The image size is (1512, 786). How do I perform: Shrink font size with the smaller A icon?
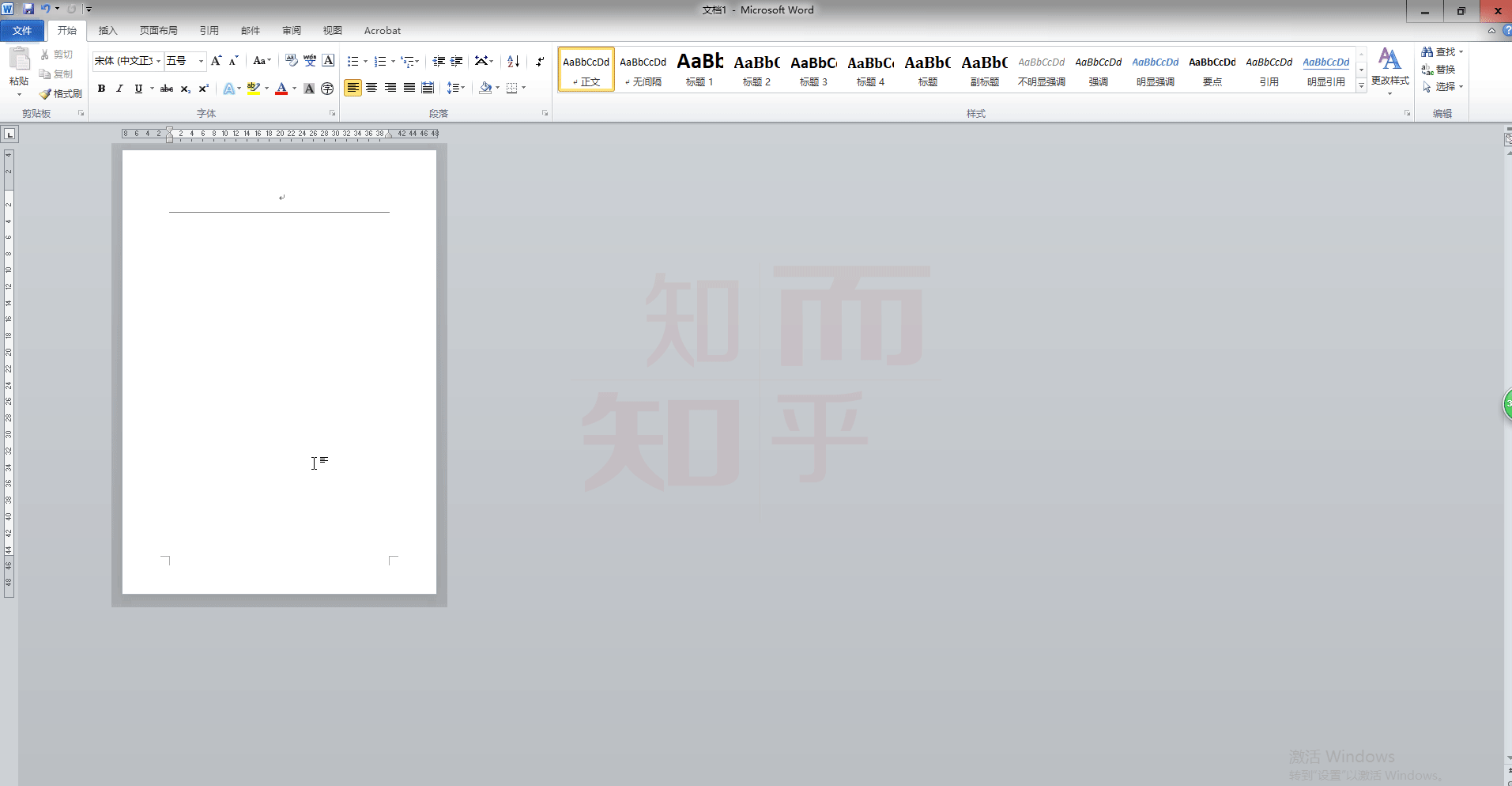233,61
